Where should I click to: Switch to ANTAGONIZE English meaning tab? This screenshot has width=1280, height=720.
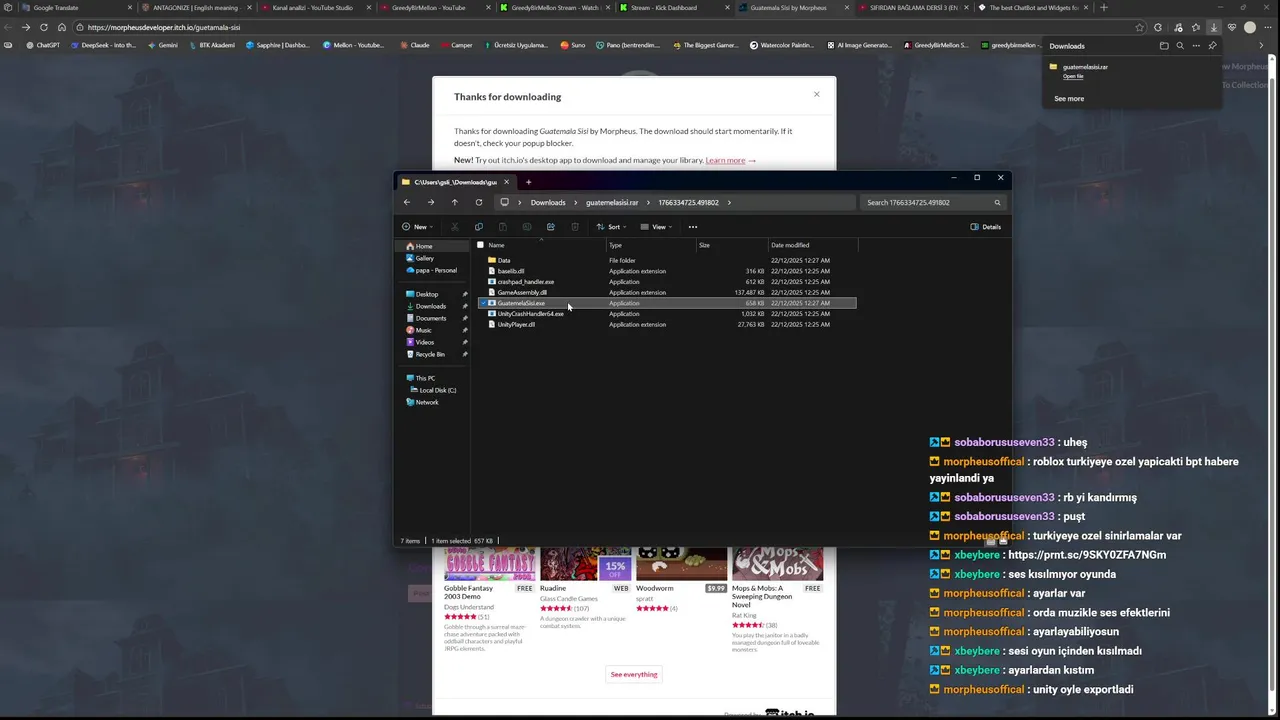click(195, 7)
